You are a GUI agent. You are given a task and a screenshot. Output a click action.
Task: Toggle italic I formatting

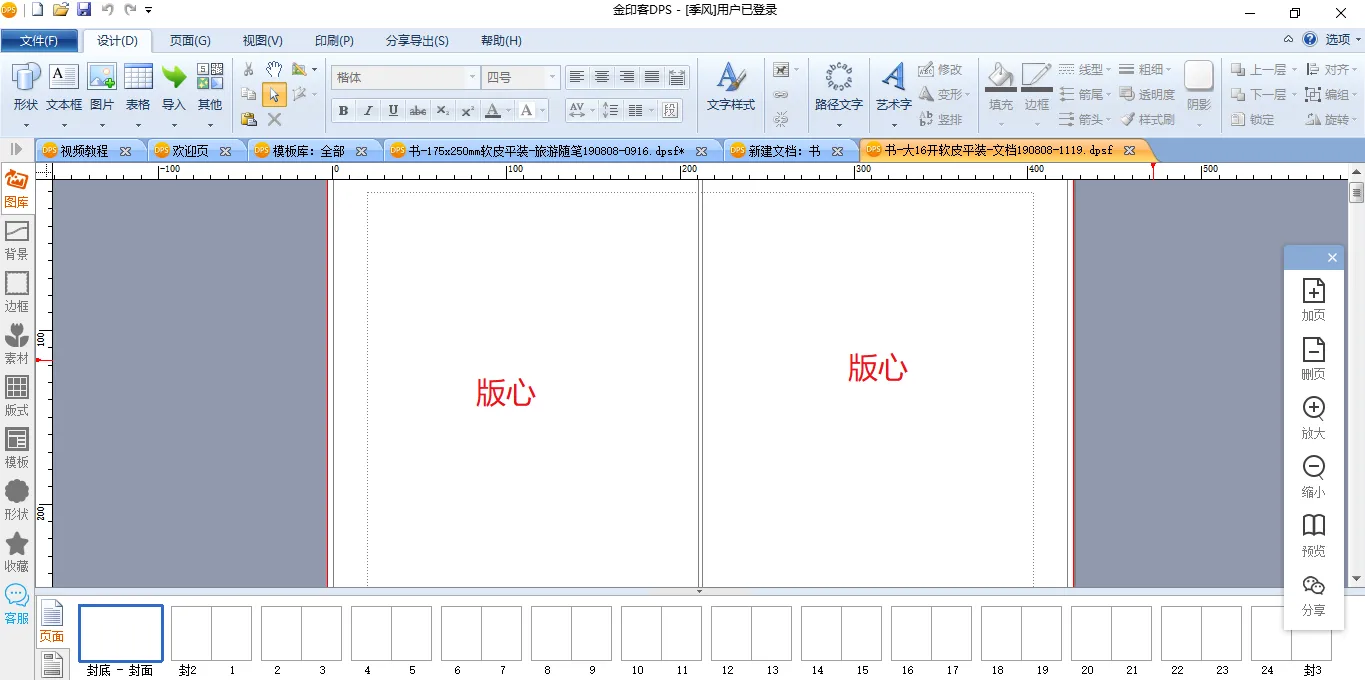click(x=368, y=110)
